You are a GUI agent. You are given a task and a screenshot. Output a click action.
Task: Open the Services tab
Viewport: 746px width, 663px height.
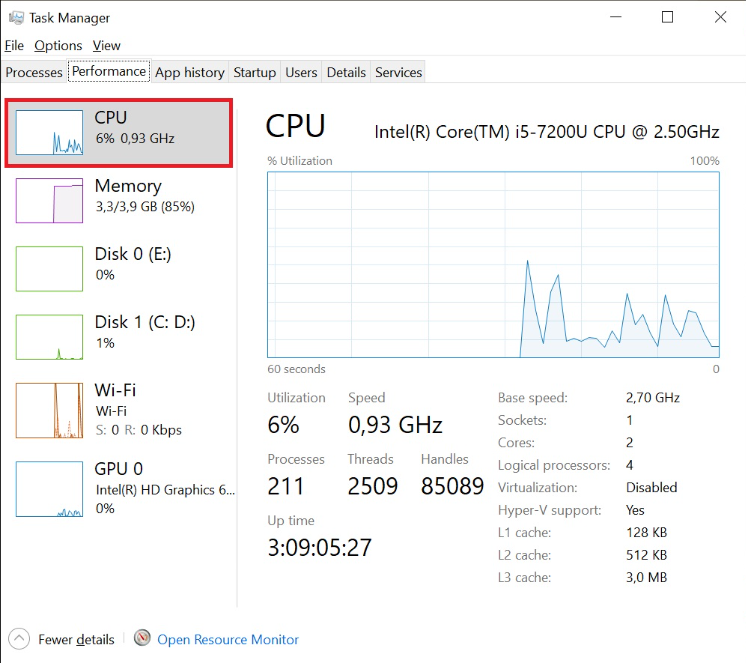pyautogui.click(x=398, y=72)
